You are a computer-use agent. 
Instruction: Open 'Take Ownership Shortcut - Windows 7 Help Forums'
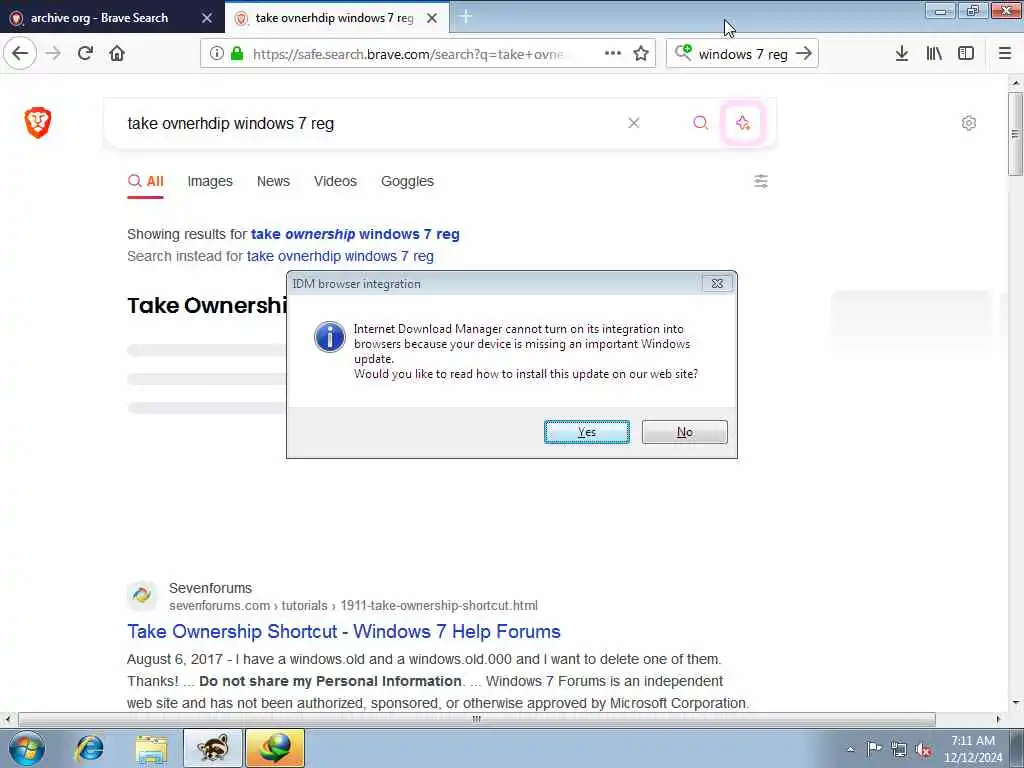pyautogui.click(x=344, y=632)
